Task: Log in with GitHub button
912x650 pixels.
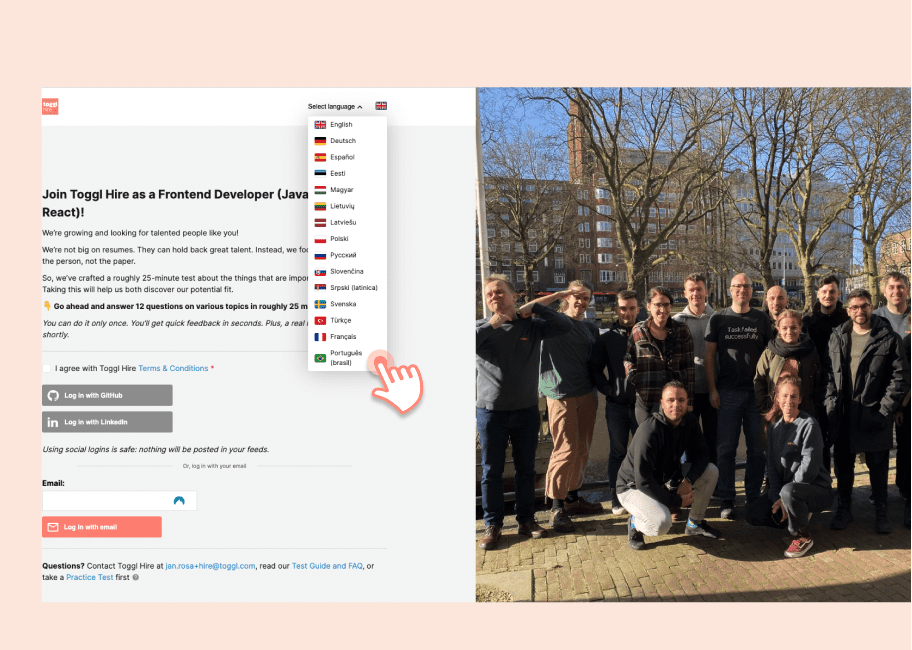Action: (107, 395)
